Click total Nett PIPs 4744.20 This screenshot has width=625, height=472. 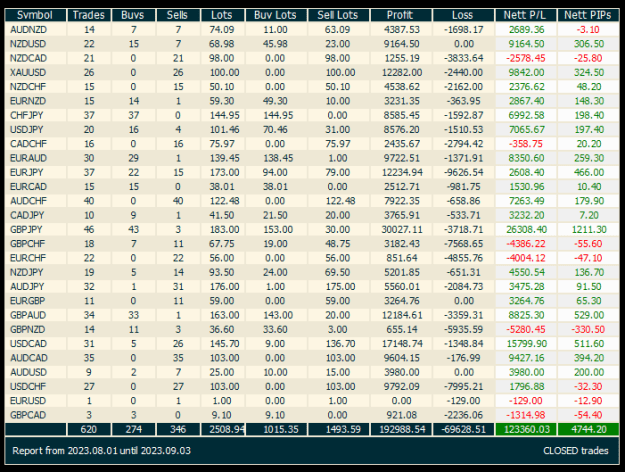tap(588, 429)
